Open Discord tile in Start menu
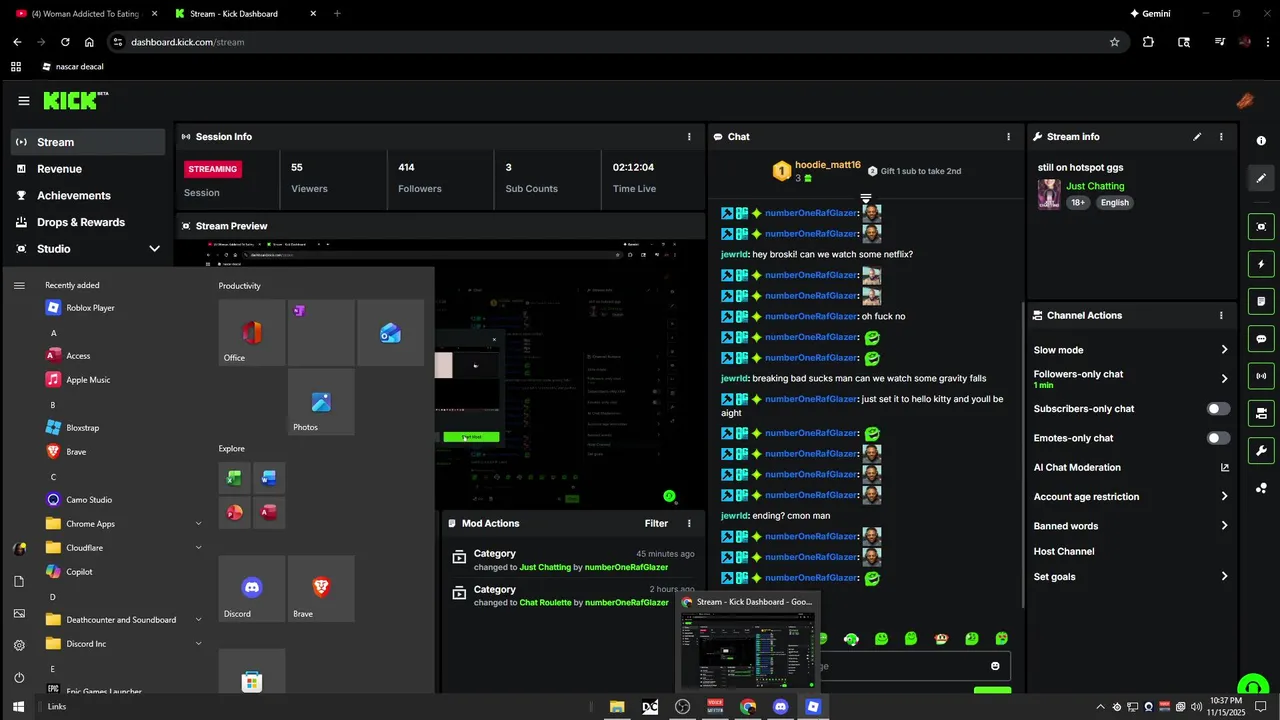 pyautogui.click(x=252, y=589)
